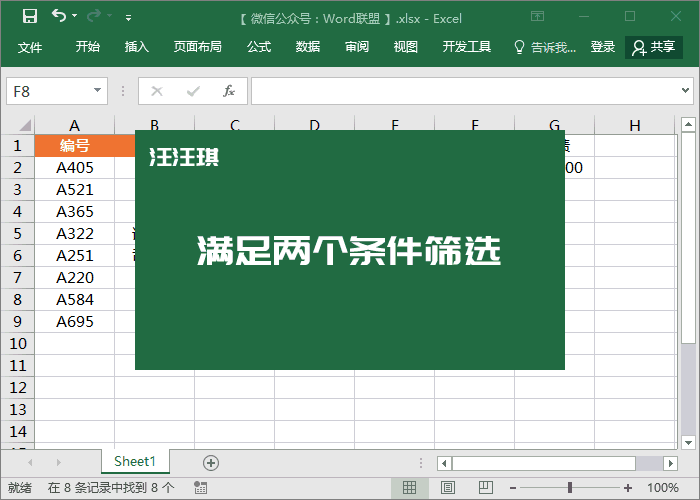
Task: Open the 页面布局 ribbon tab
Action: [197, 46]
